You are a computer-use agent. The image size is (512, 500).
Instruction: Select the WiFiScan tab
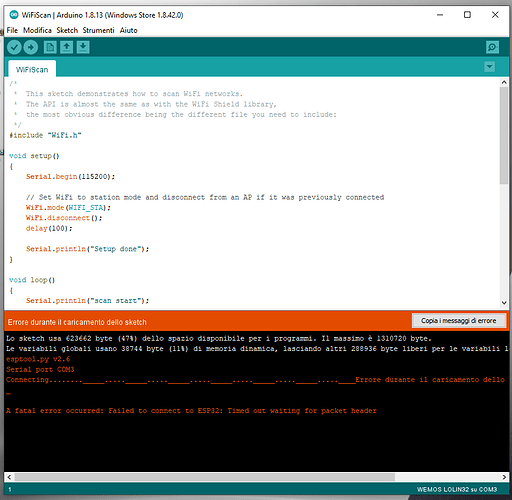(x=32, y=69)
